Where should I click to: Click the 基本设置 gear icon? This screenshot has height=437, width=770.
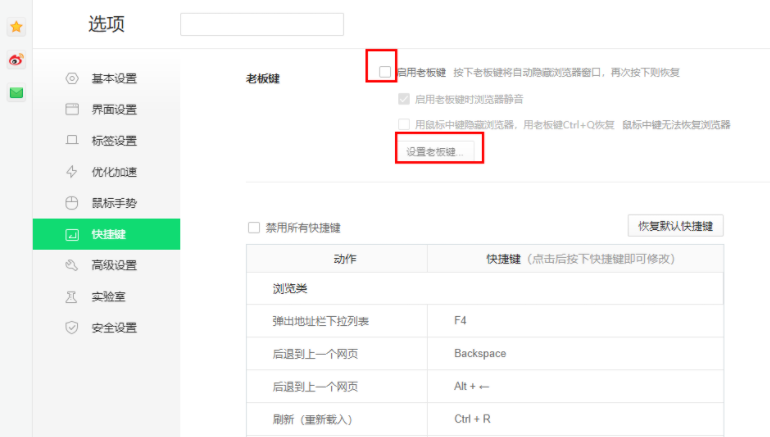pyautogui.click(x=72, y=78)
